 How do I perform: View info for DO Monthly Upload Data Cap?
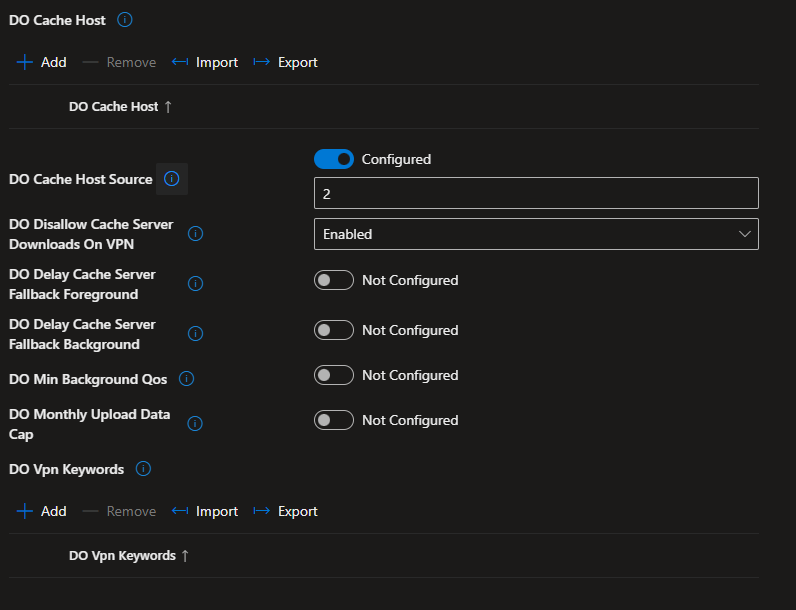[x=195, y=423]
